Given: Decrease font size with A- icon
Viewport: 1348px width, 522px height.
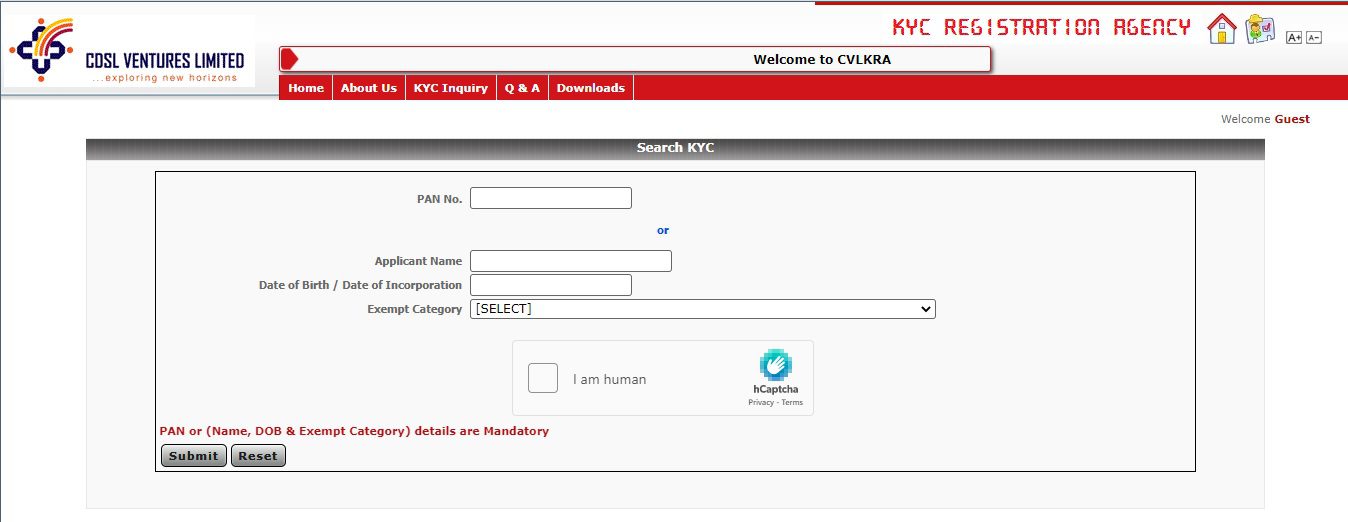Looking at the screenshot, I should coord(1314,37).
